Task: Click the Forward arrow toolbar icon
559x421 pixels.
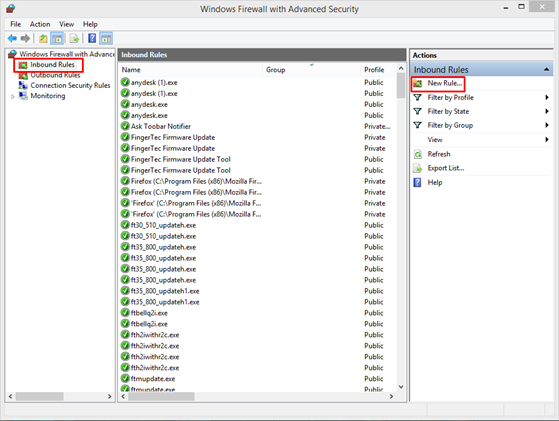Action: (25, 38)
